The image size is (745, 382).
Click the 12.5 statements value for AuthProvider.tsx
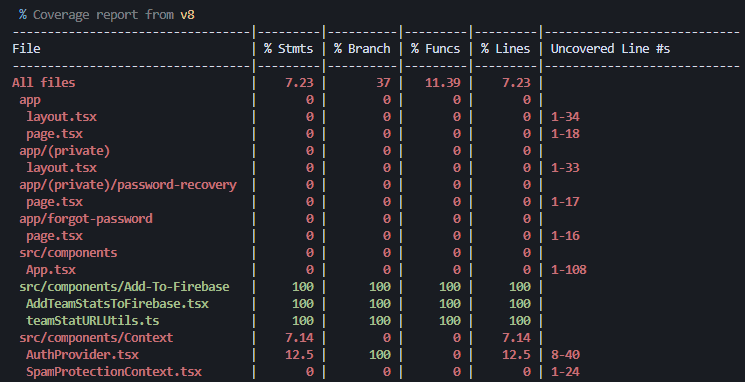coord(299,355)
